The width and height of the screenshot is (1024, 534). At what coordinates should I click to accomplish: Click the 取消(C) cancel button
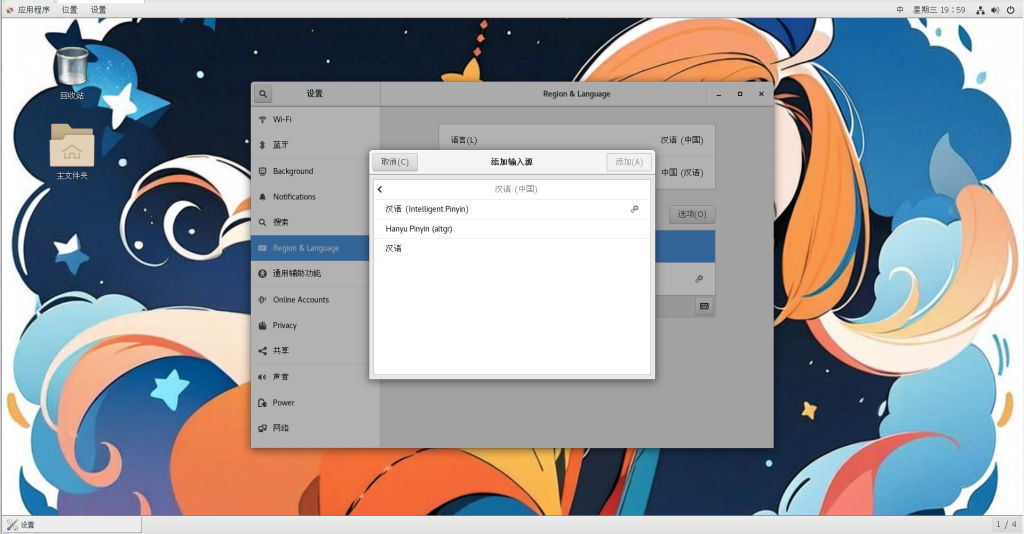pyautogui.click(x=395, y=162)
